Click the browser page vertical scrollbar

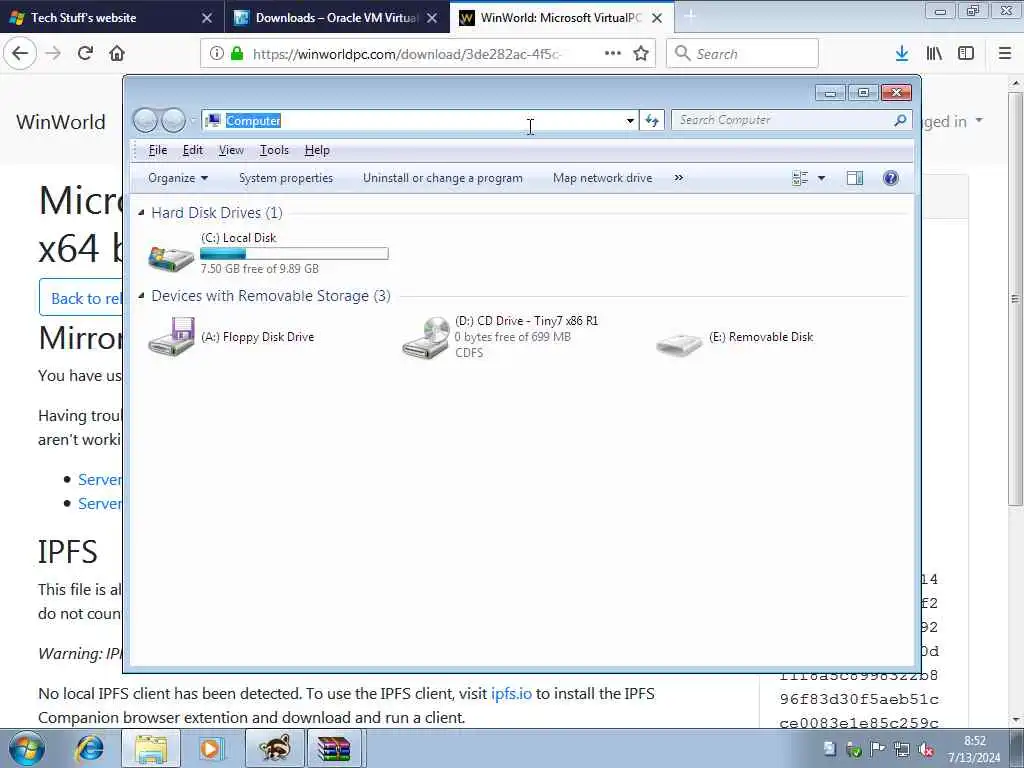(1015, 298)
